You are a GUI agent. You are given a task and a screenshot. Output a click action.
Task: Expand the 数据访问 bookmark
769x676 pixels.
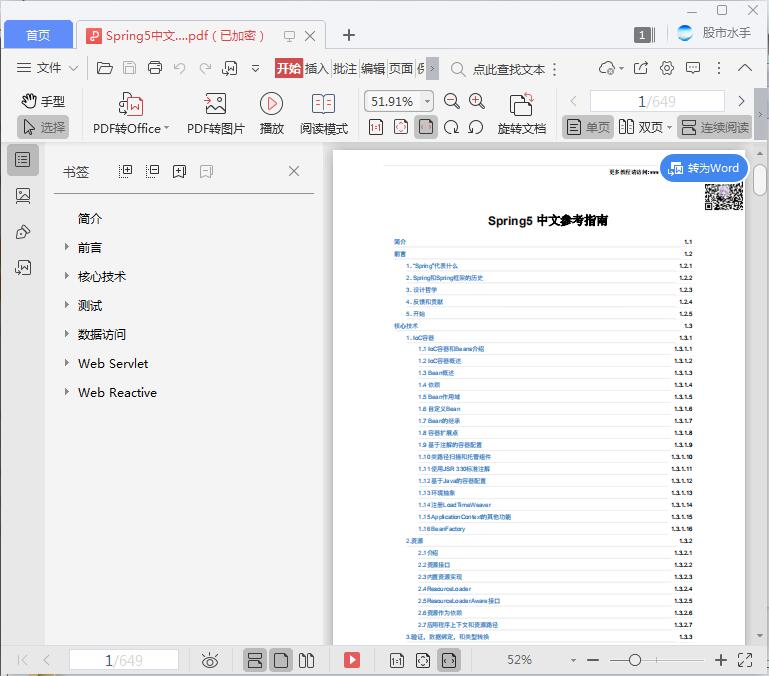(67, 334)
